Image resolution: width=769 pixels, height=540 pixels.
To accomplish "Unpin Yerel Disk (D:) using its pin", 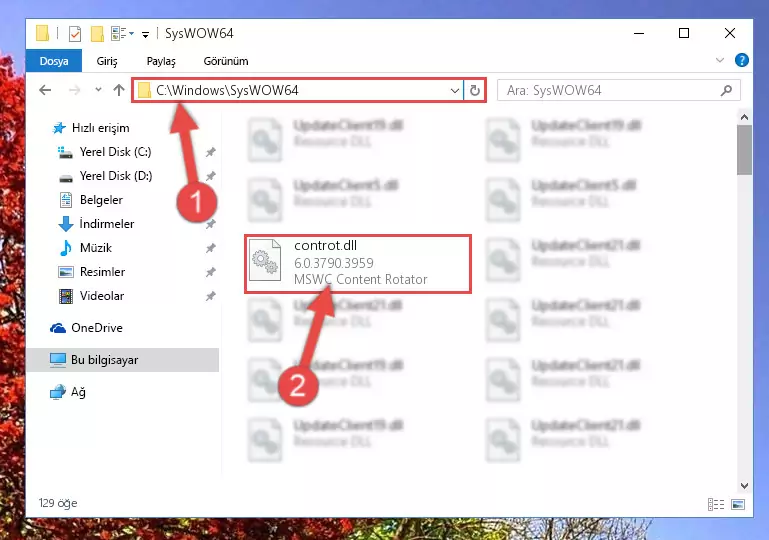I will (210, 176).
